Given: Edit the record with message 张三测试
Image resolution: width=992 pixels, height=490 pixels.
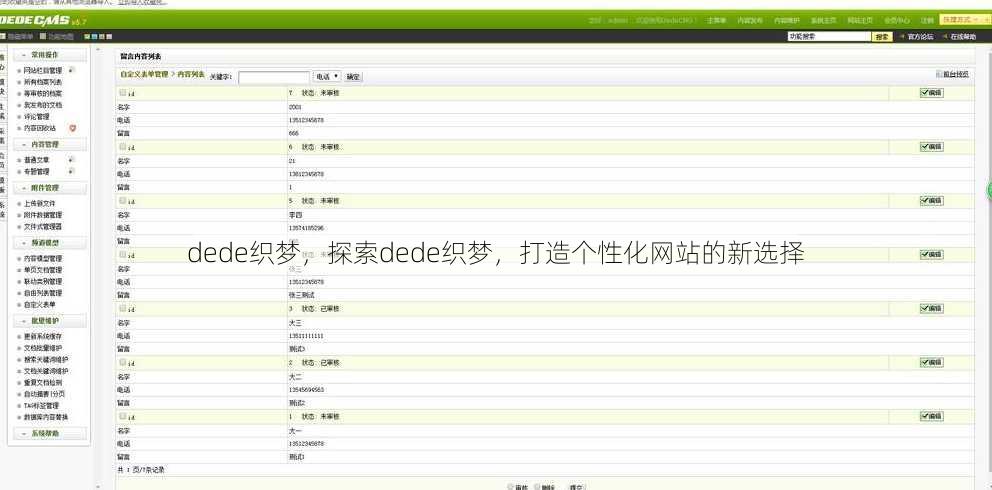Looking at the screenshot, I should tap(931, 254).
